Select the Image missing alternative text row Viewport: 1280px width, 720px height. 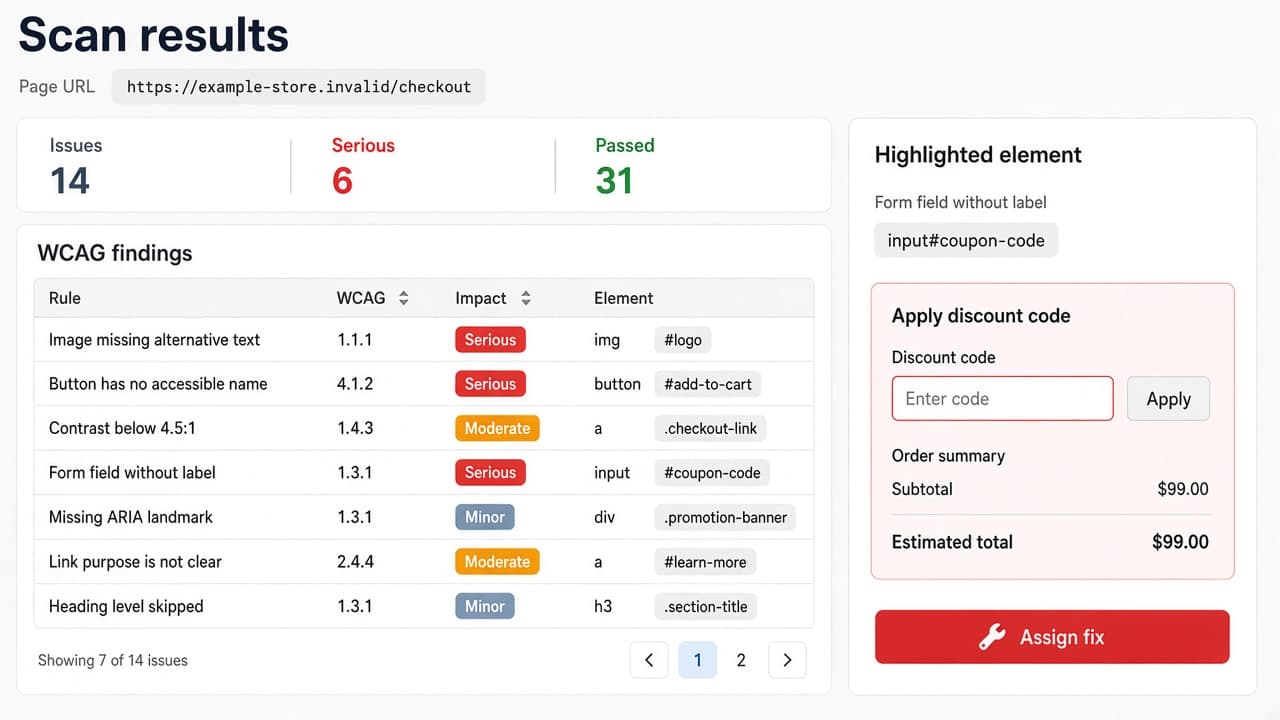click(424, 340)
